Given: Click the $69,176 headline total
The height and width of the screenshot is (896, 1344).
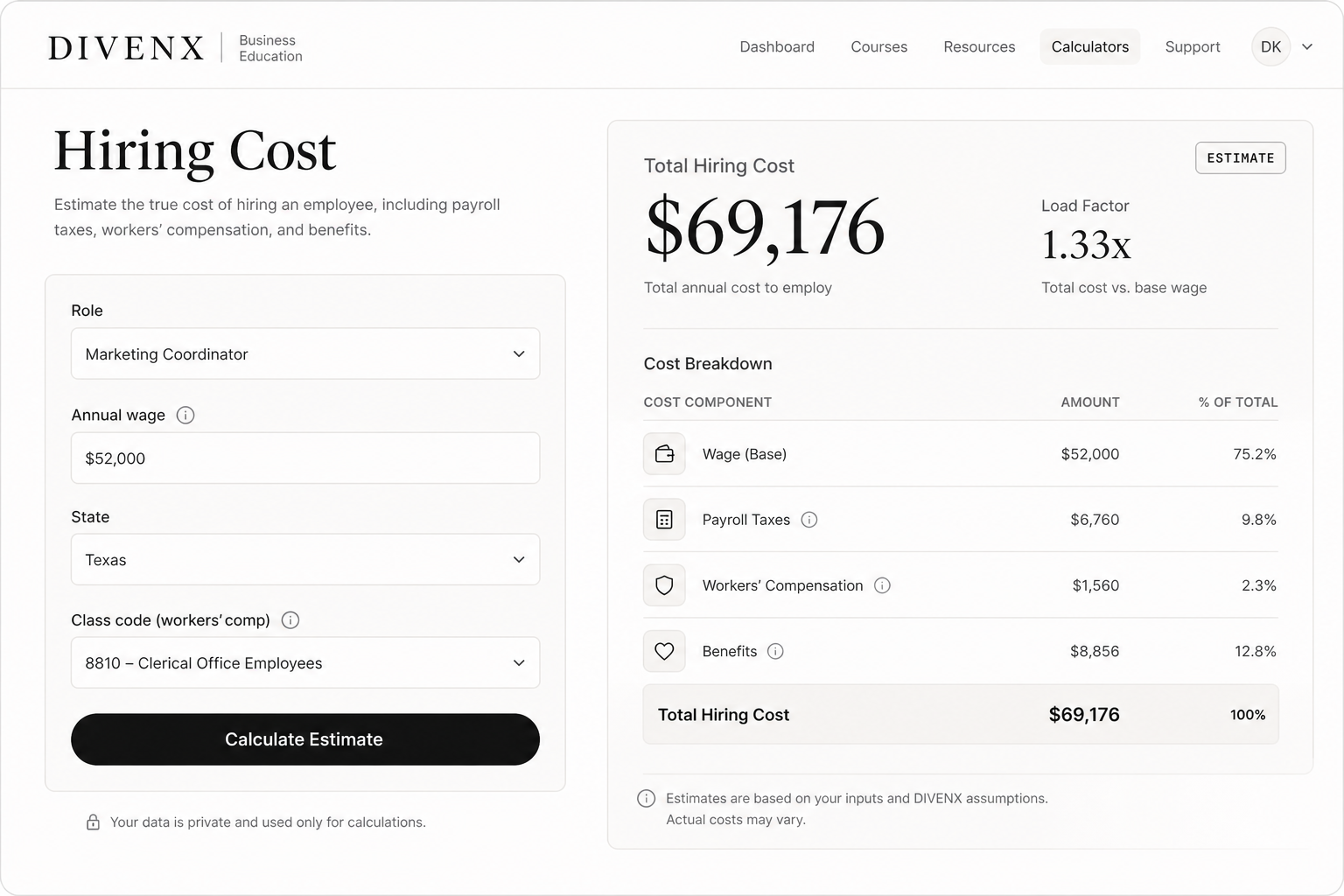Looking at the screenshot, I should click(765, 228).
